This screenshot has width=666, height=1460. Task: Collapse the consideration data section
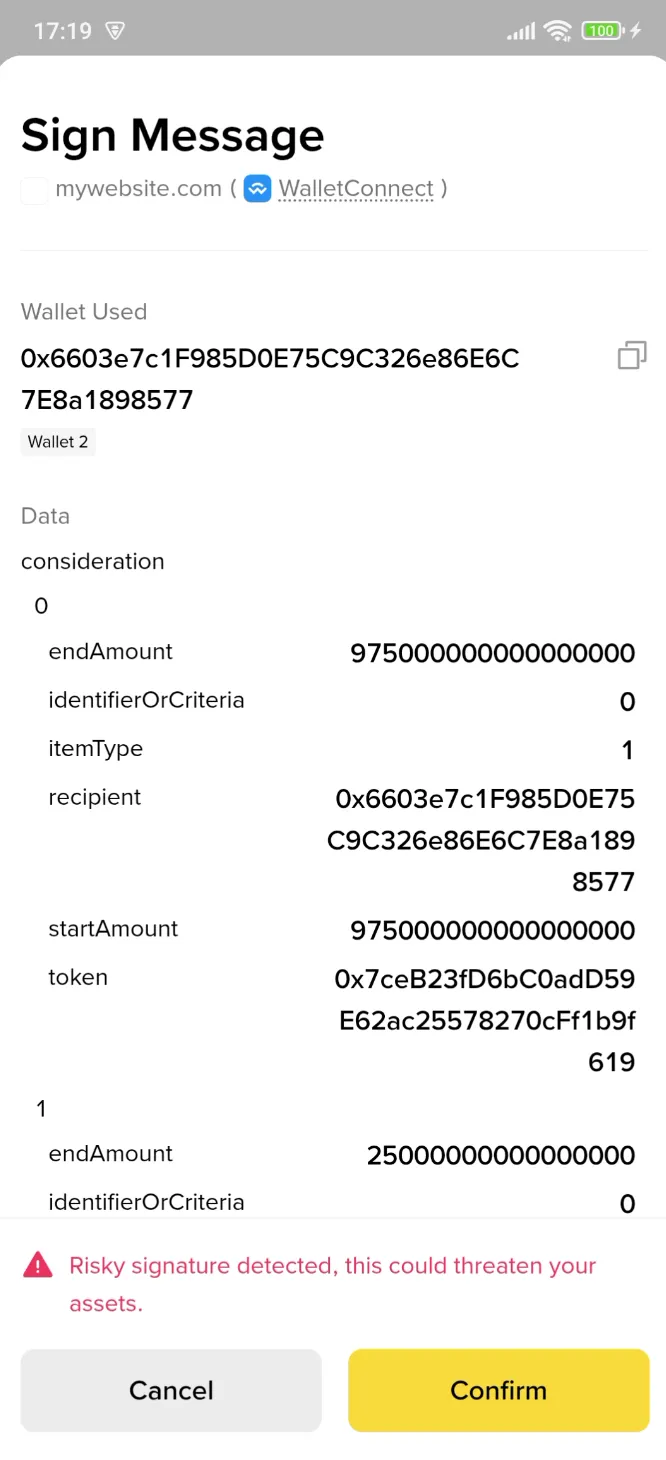click(92, 561)
